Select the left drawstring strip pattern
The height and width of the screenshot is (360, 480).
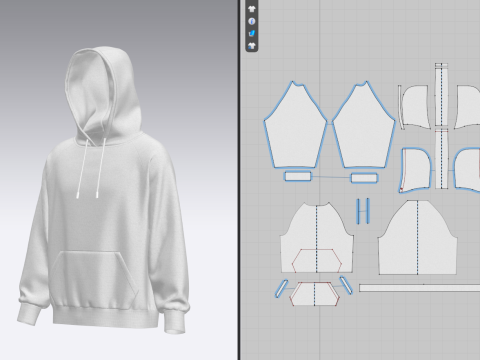[x=358, y=211]
